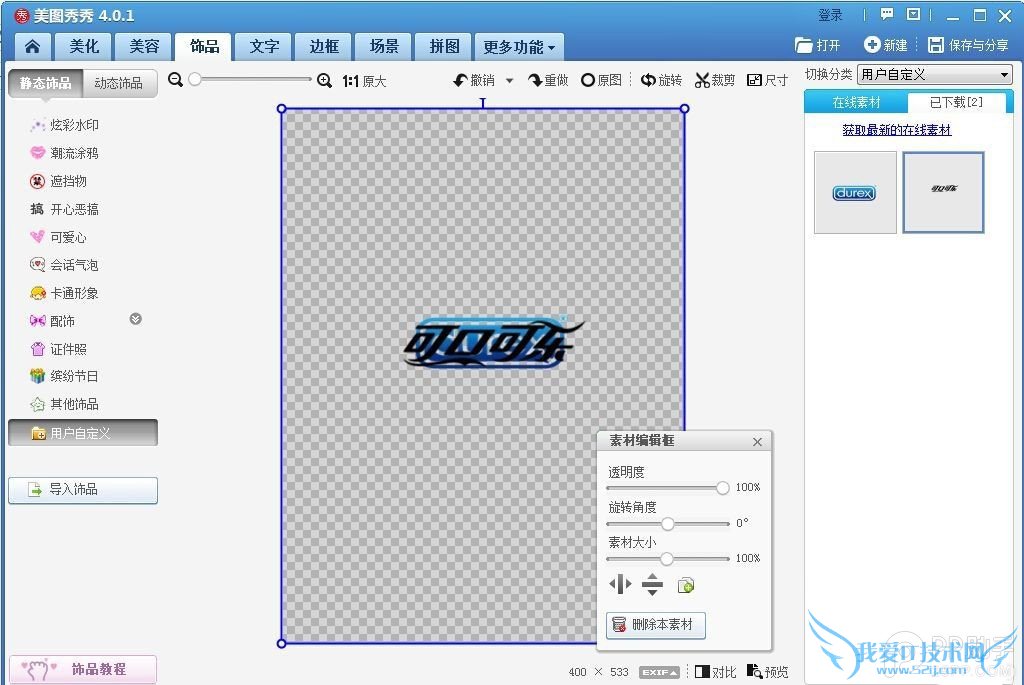Open 其他饰品 category
1024x685 pixels.
(65, 404)
